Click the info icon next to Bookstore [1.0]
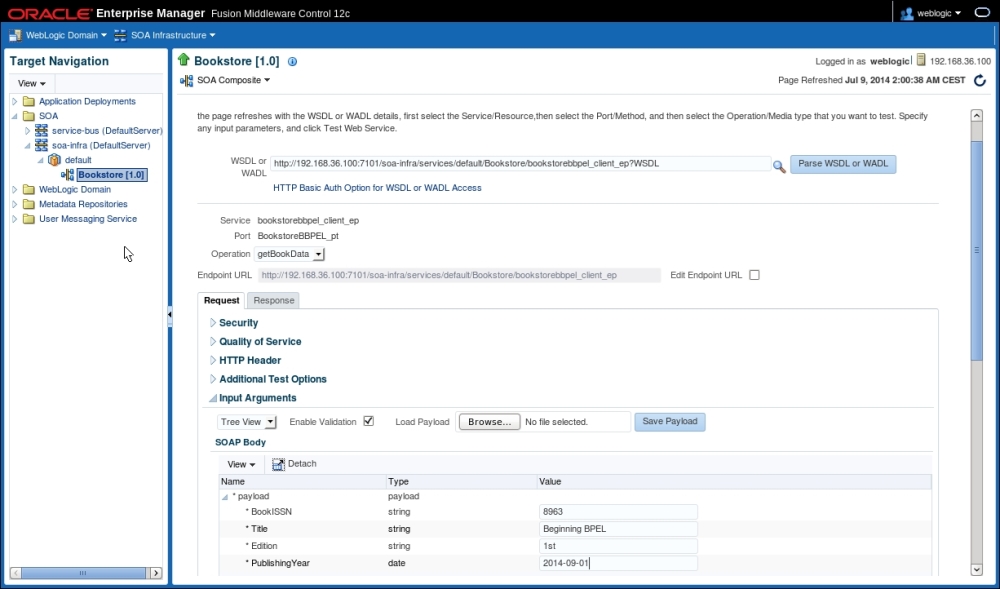Image resolution: width=1000 pixels, height=589 pixels. point(291,60)
